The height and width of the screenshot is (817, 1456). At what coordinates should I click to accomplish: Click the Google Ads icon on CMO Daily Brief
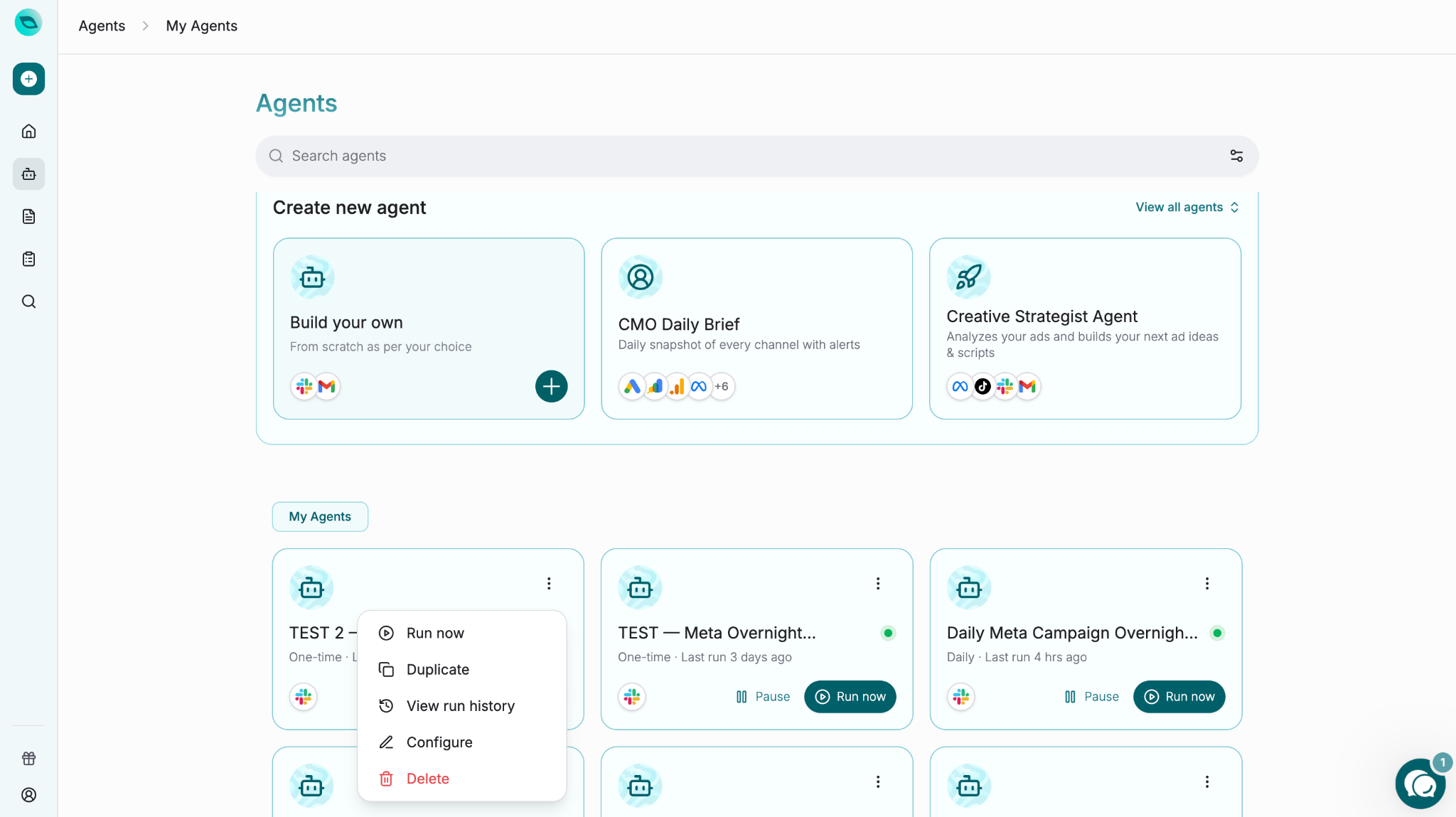pyautogui.click(x=631, y=386)
